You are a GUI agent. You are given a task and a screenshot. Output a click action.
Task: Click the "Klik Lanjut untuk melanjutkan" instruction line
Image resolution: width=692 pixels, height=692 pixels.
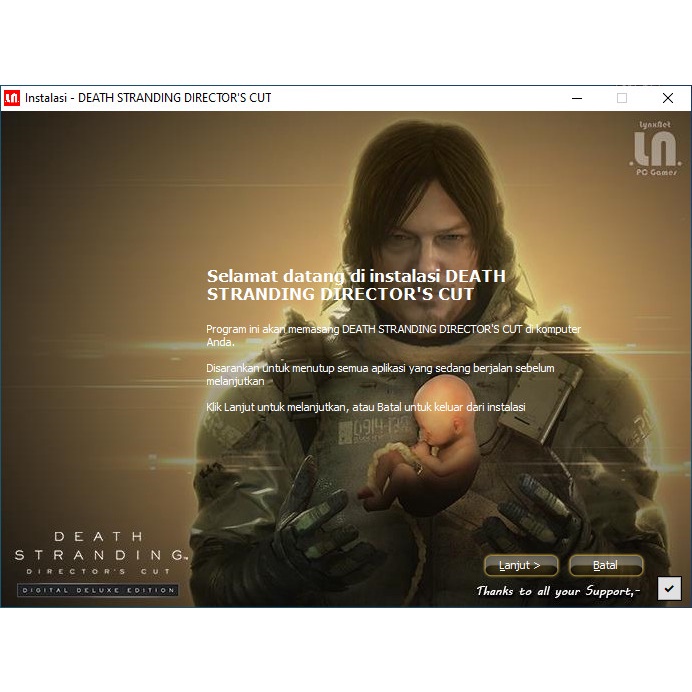365,408
